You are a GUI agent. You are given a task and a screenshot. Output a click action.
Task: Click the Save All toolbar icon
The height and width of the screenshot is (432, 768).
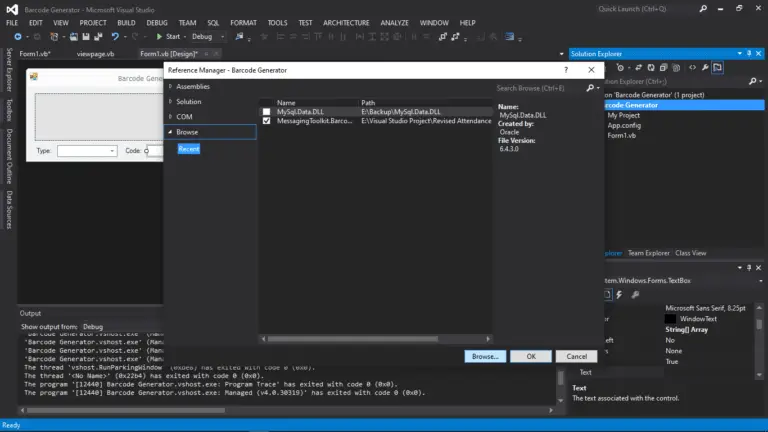[x=96, y=36]
